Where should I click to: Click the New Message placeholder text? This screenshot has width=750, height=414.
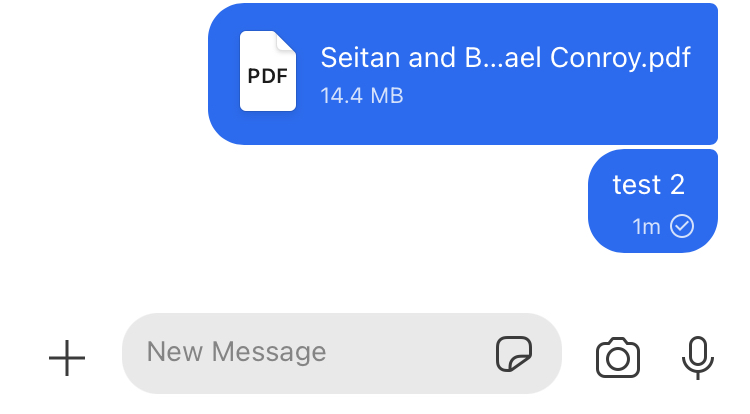pos(236,352)
